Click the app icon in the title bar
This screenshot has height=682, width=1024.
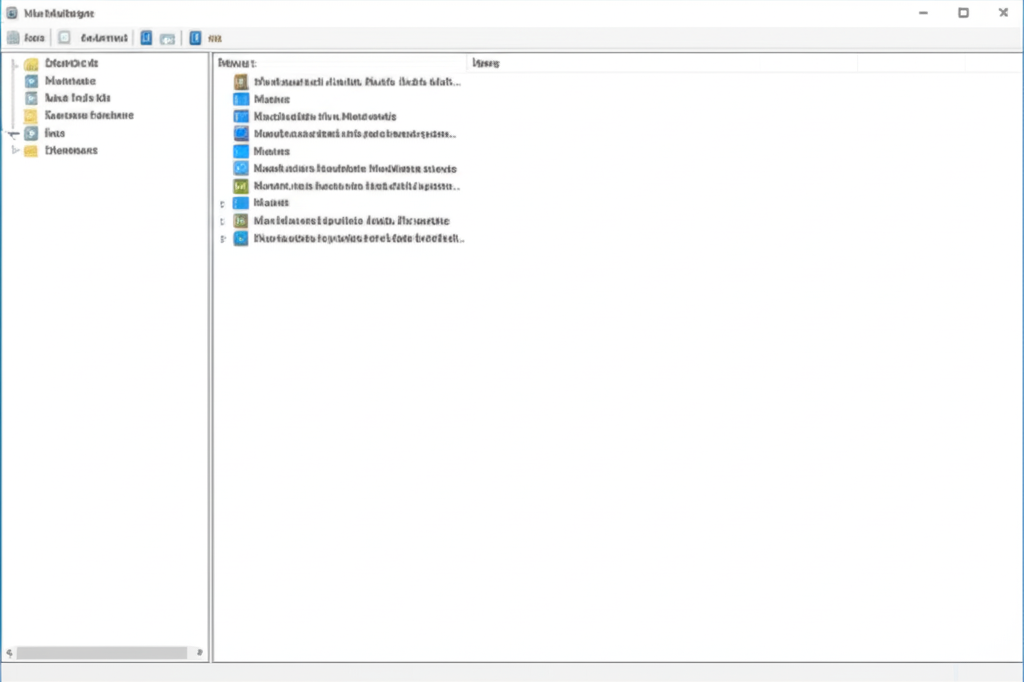point(12,13)
